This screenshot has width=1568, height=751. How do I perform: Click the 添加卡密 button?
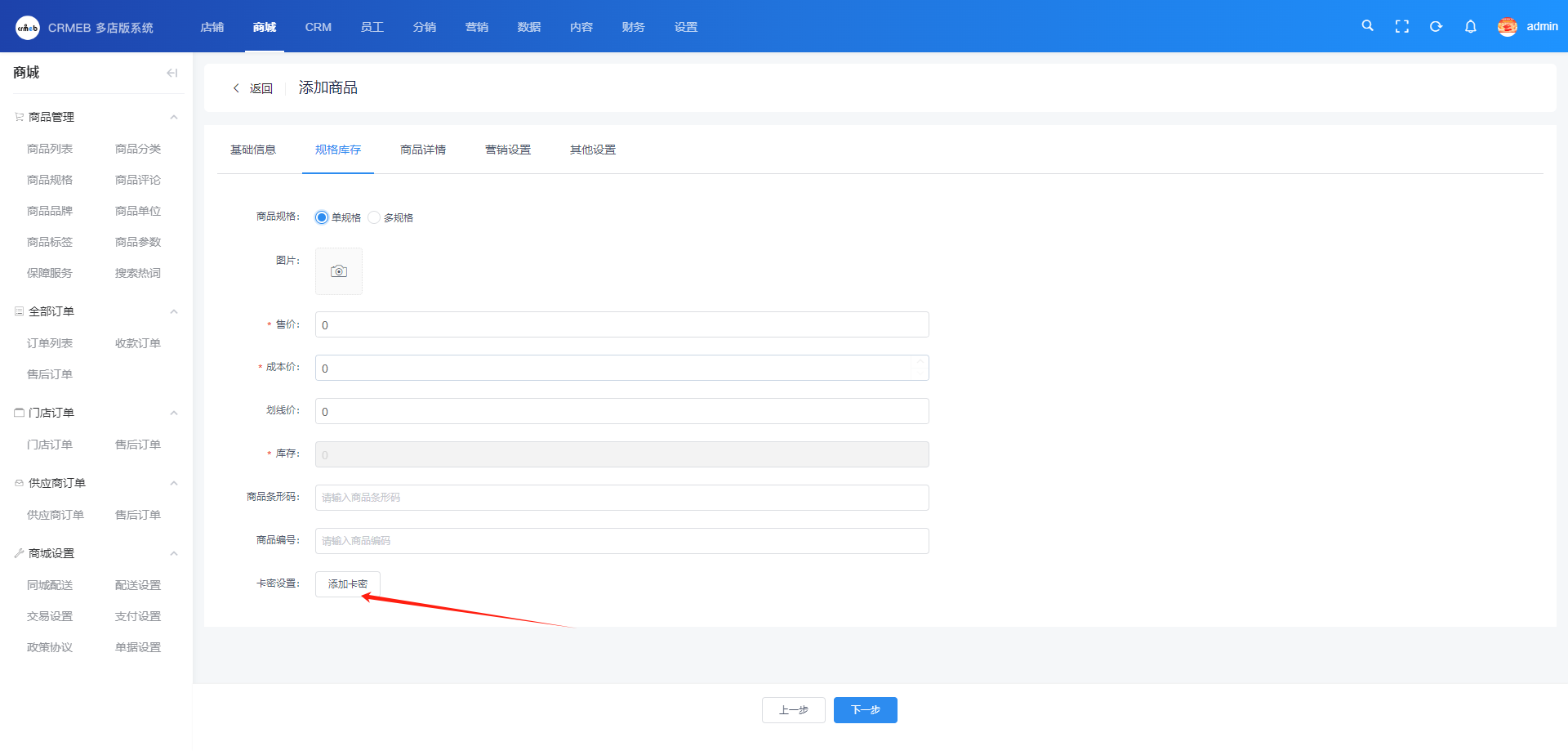click(348, 584)
